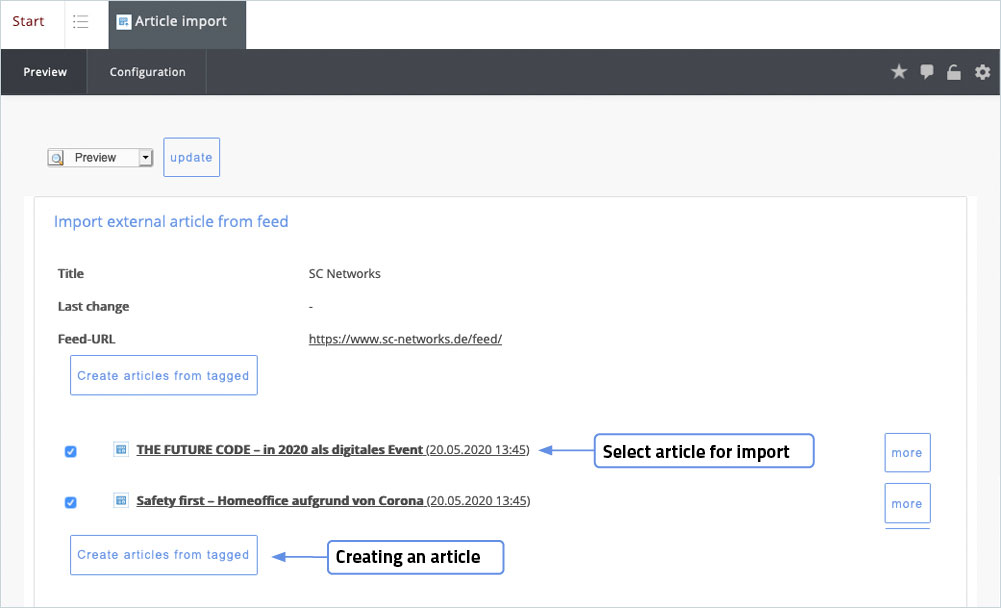Screen dimensions: 1001x608
Task: Click the favorites star icon
Action: click(x=898, y=72)
